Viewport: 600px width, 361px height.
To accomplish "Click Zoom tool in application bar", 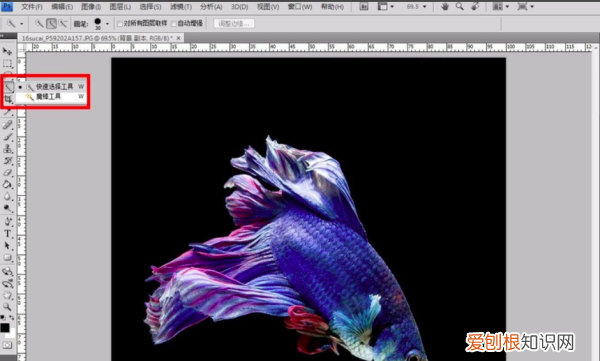I will (460, 7).
